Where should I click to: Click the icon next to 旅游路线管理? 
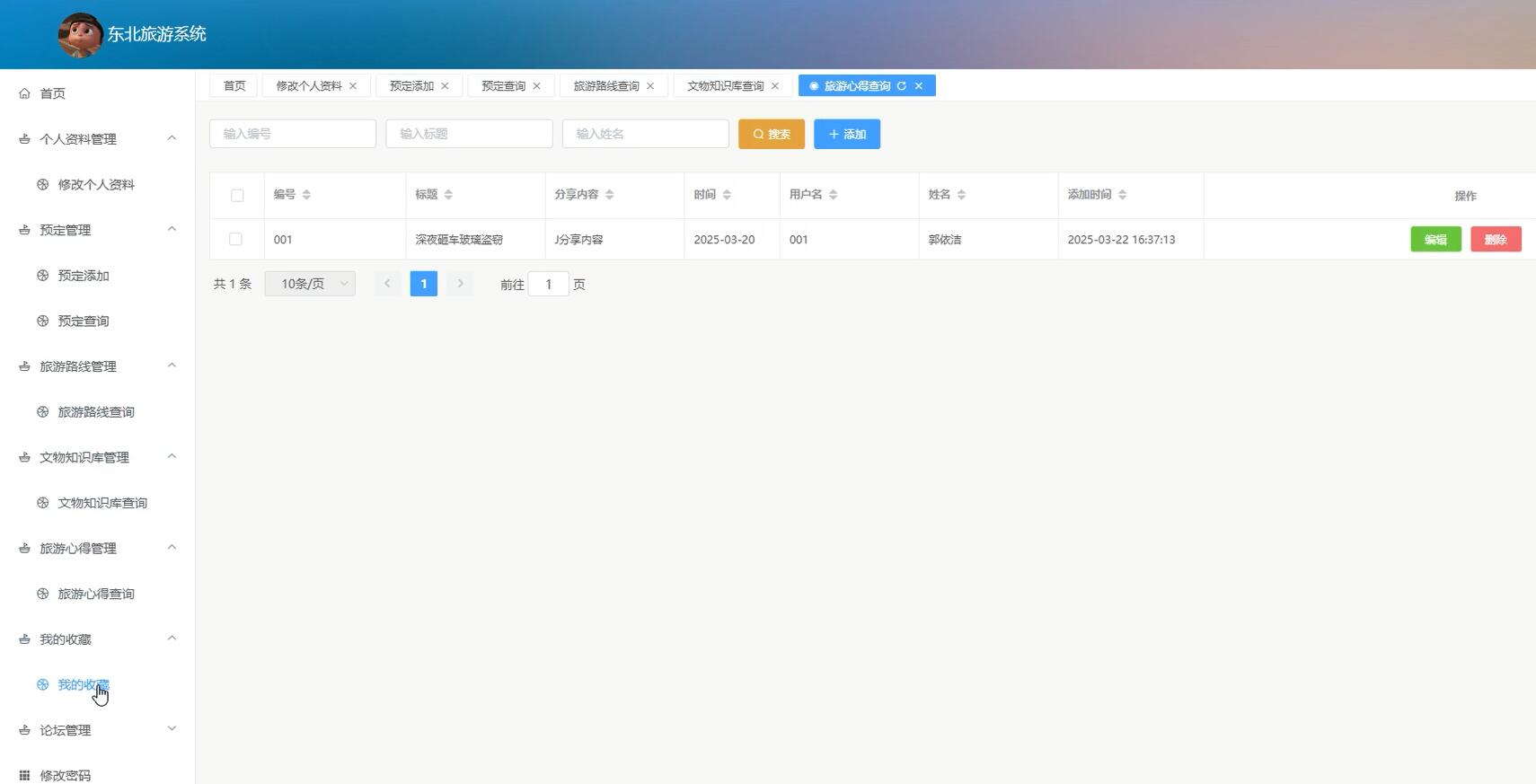pyautogui.click(x=24, y=366)
